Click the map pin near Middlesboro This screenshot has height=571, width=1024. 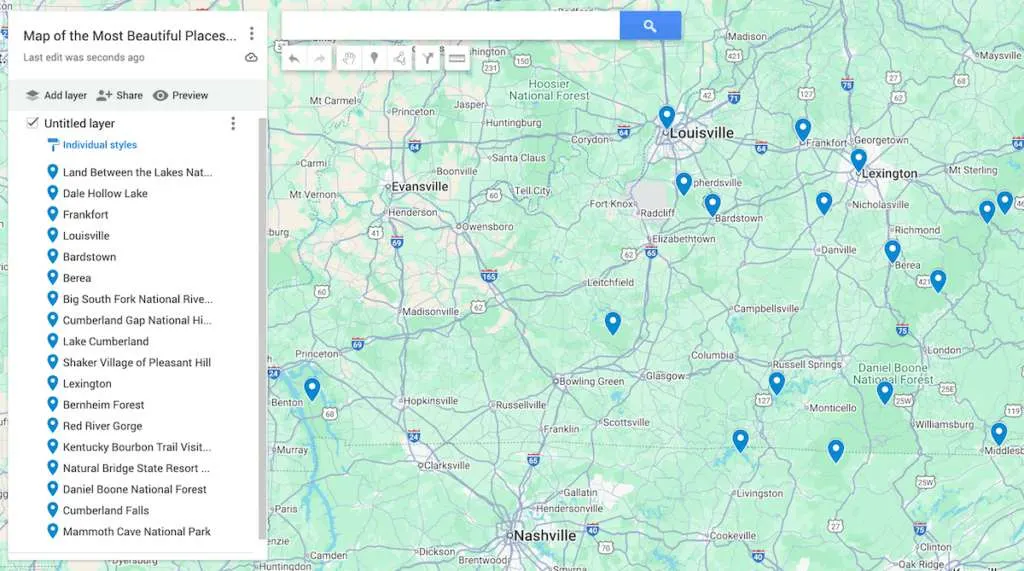[x=999, y=433]
